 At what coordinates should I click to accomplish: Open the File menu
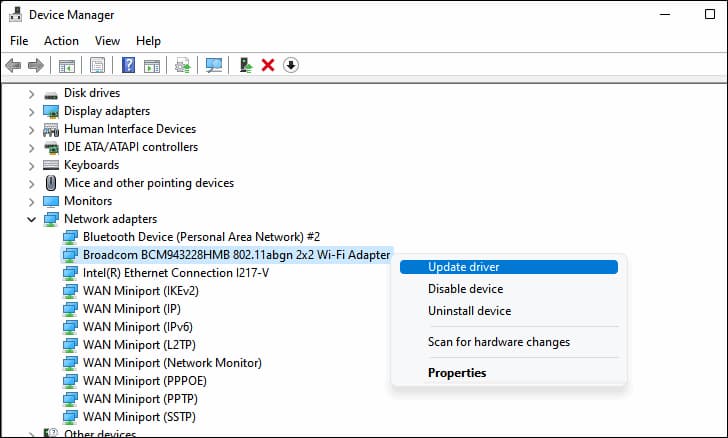(19, 41)
